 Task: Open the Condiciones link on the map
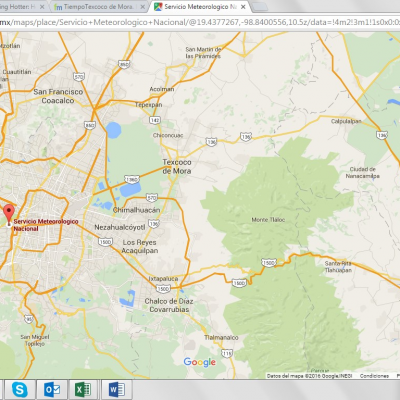[x=374, y=376]
